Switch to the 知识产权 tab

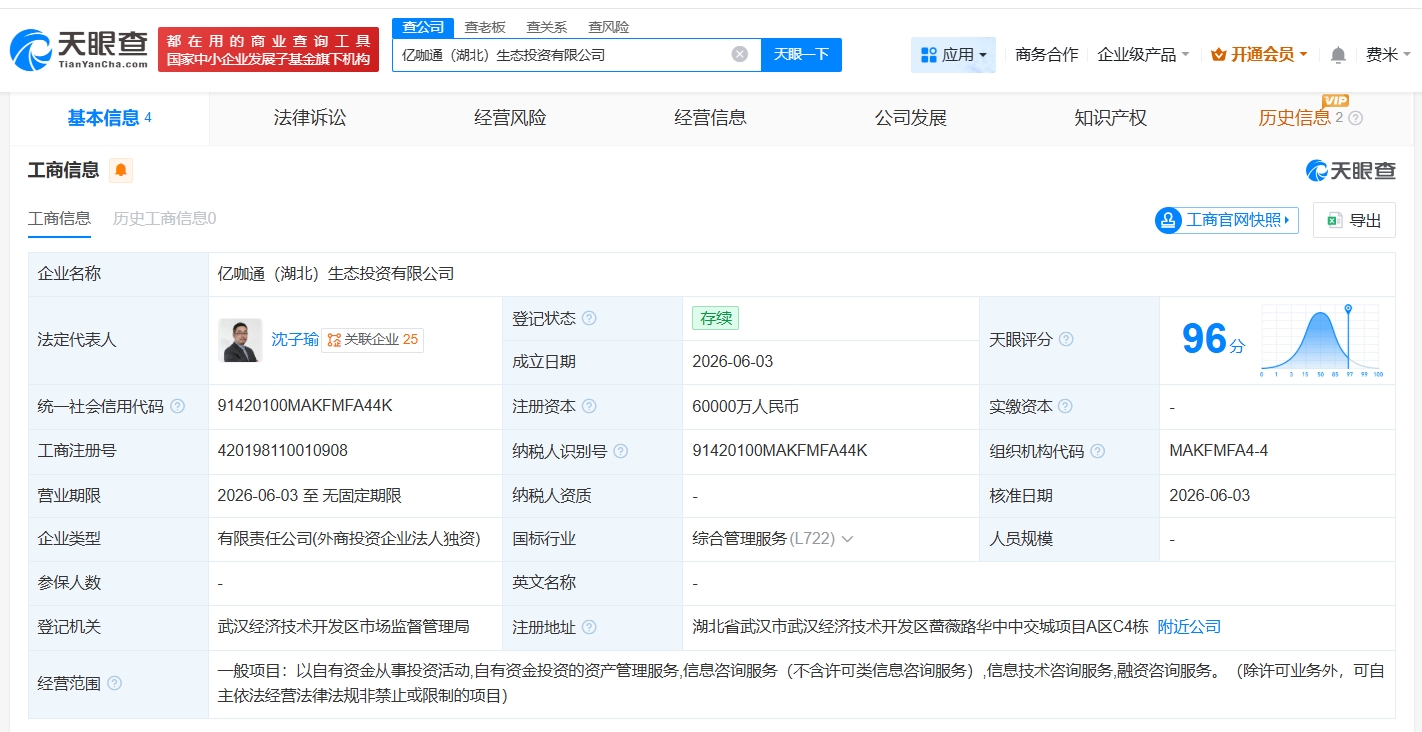click(x=1110, y=118)
